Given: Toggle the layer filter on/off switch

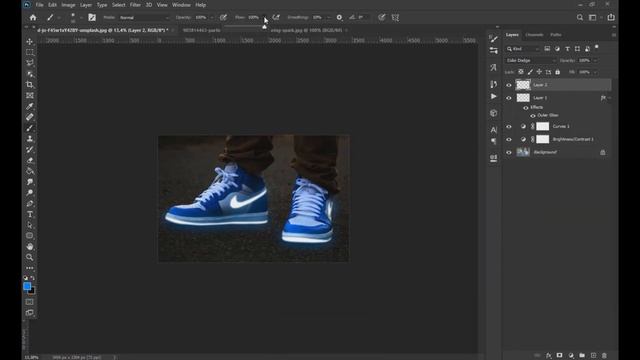Looking at the screenshot, I should (x=597, y=48).
